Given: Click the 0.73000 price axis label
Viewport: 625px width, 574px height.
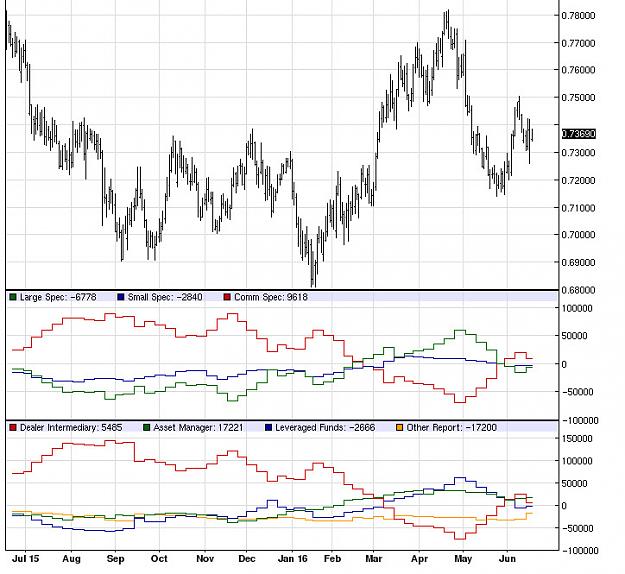Looking at the screenshot, I should pos(578,153).
